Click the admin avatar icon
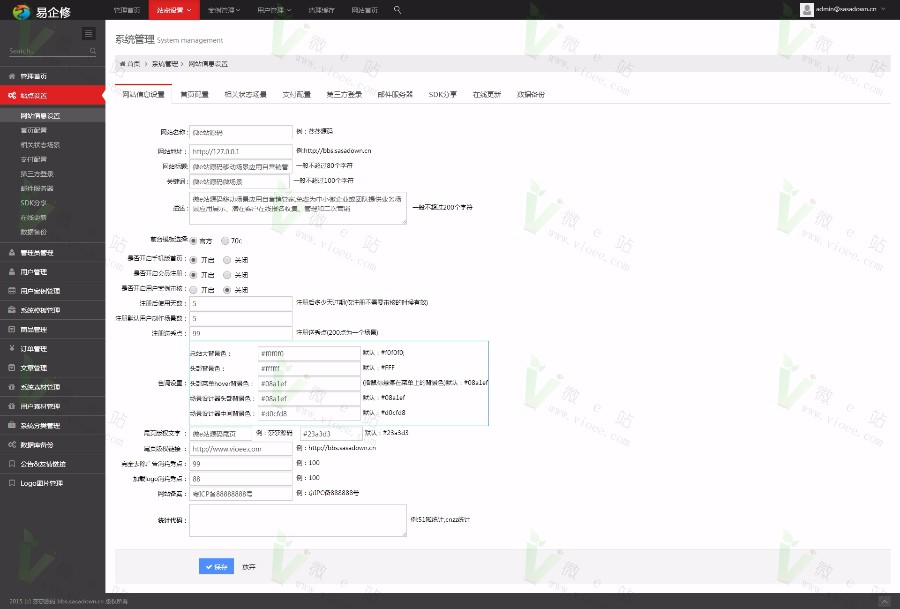900x609 pixels. 806,10
